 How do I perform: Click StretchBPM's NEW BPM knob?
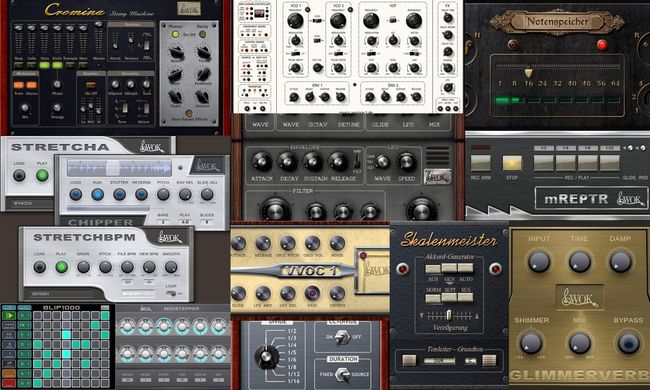click(149, 267)
